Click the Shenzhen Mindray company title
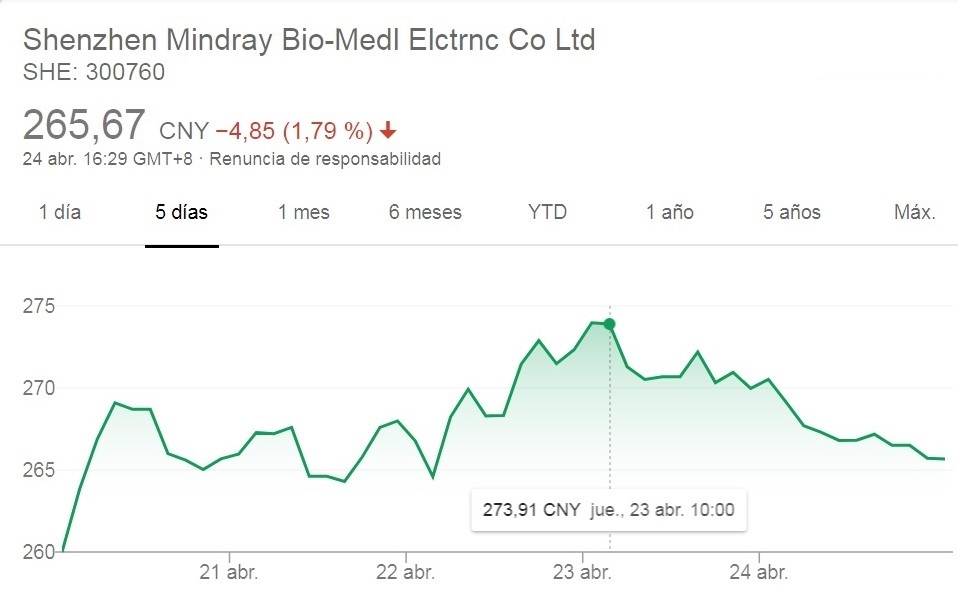The image size is (958, 609). [309, 40]
